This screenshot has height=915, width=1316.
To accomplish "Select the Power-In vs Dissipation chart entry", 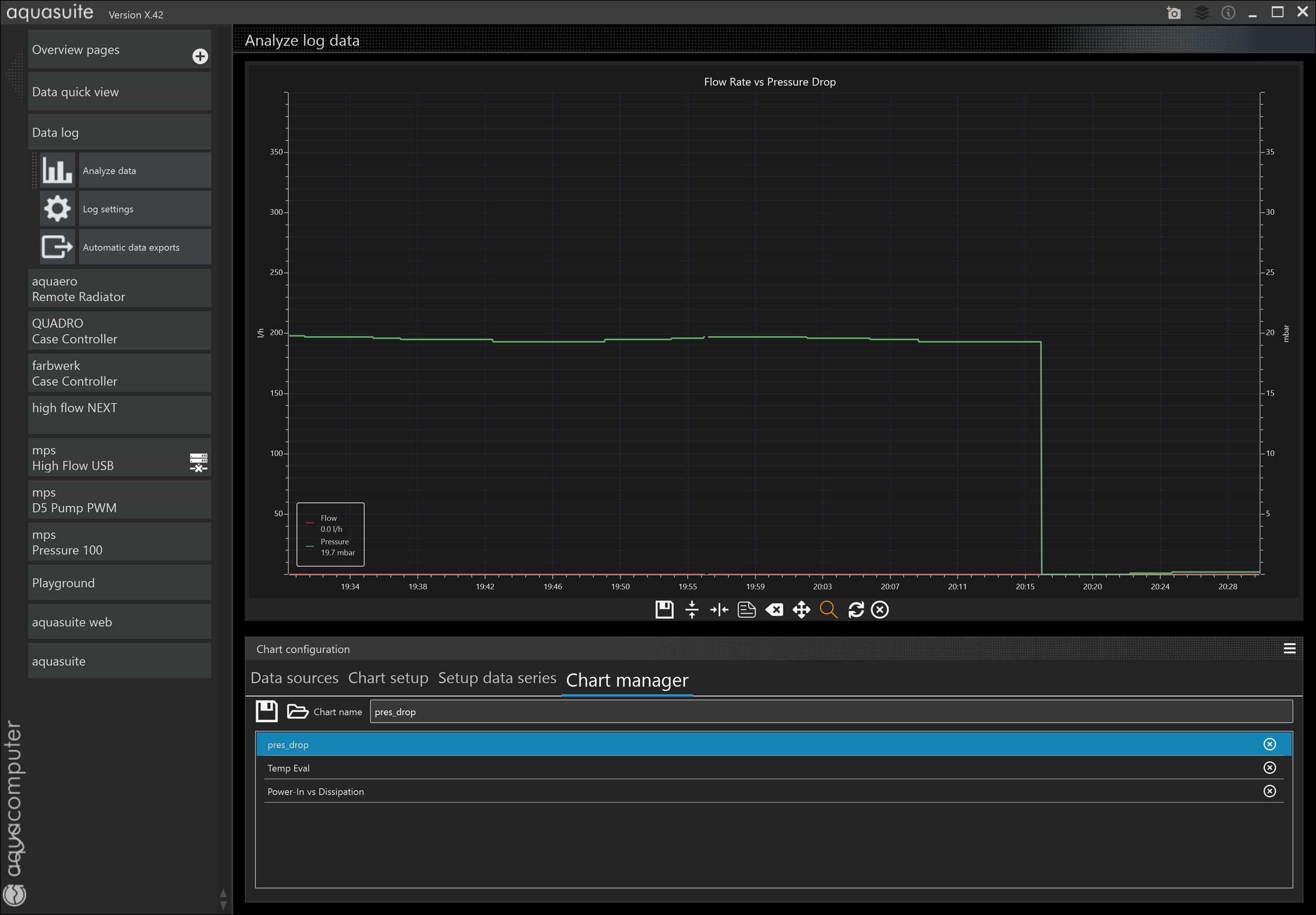I will (x=315, y=791).
